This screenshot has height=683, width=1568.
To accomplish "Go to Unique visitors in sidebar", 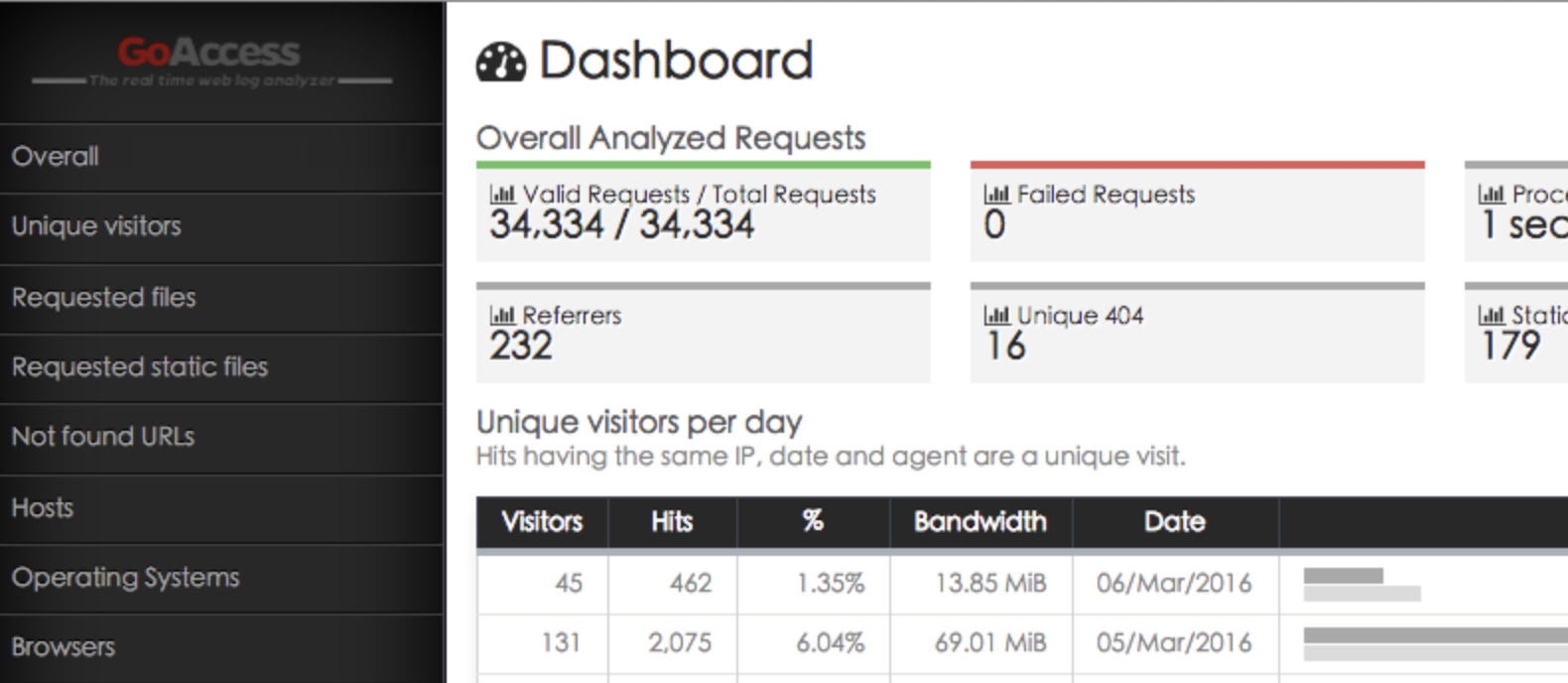I will [x=221, y=227].
